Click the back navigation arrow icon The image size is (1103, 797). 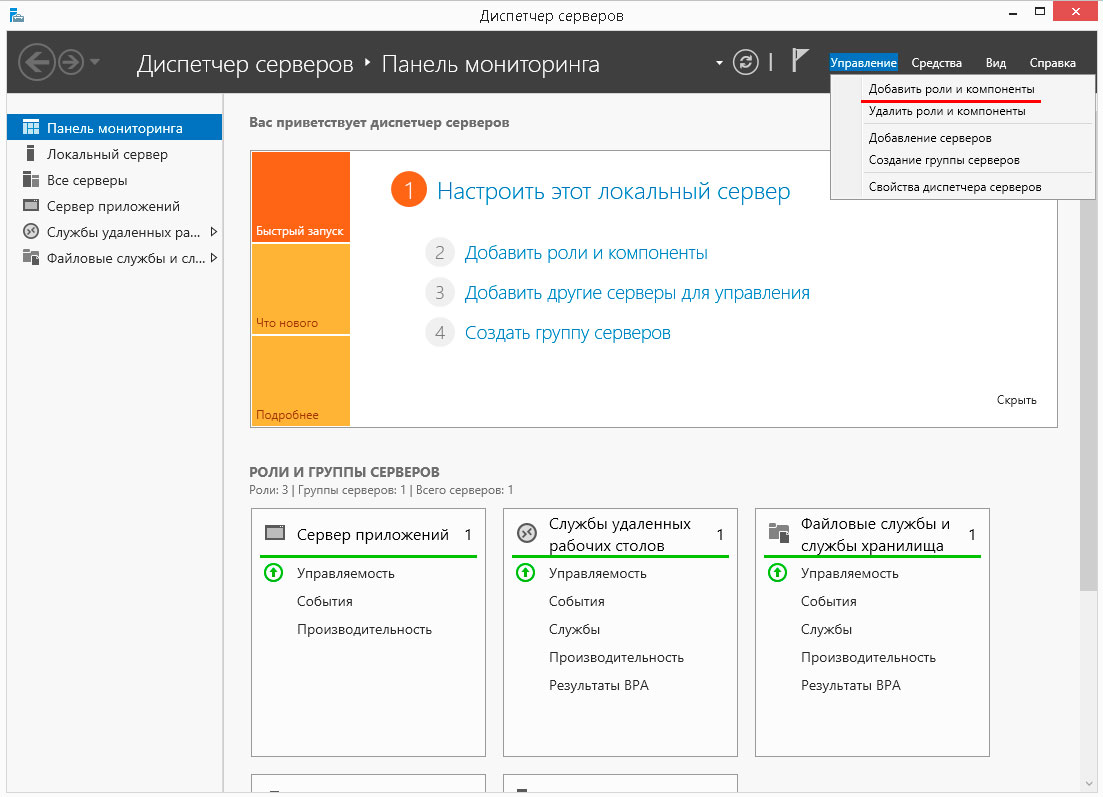pyautogui.click(x=37, y=63)
